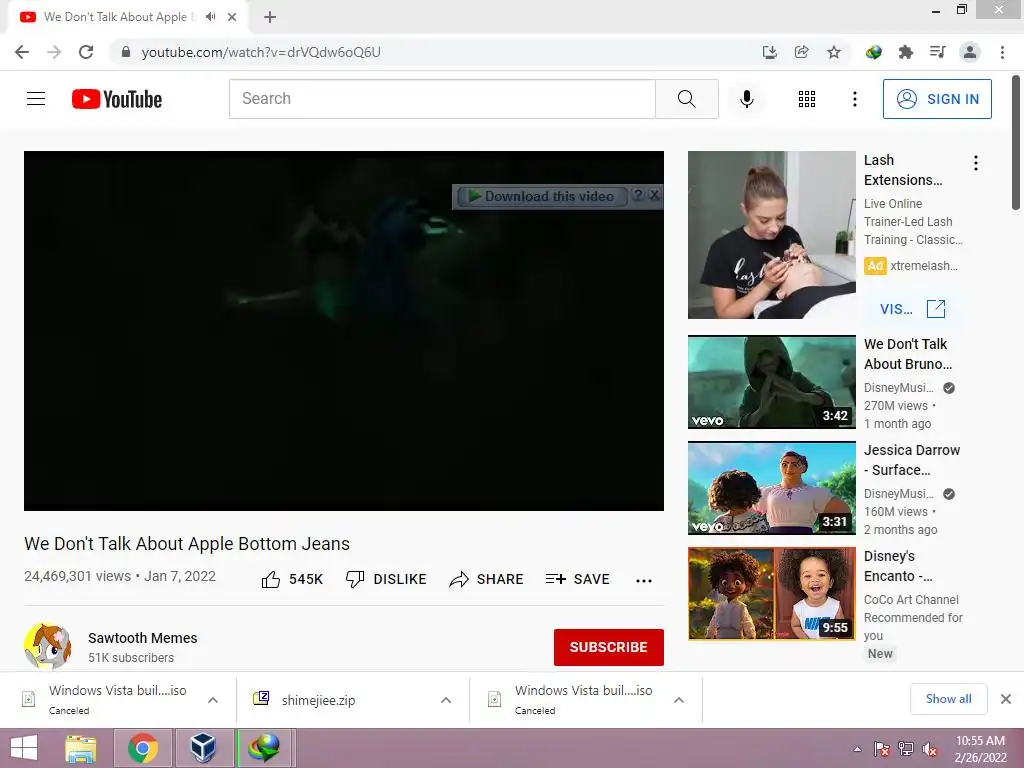Open Sawtooth Memes channel name link
Viewport: 1024px width, 768px height.
click(142, 638)
